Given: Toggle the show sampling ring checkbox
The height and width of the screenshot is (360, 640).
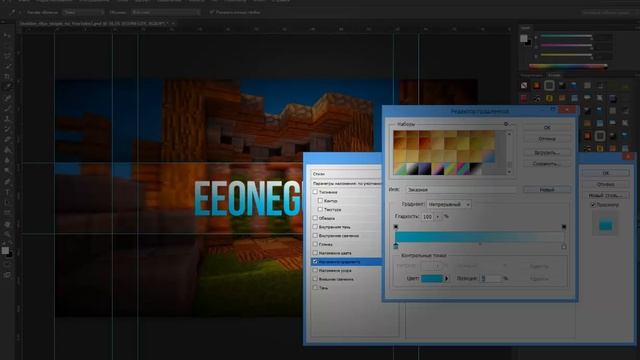Looking at the screenshot, I should (x=212, y=12).
